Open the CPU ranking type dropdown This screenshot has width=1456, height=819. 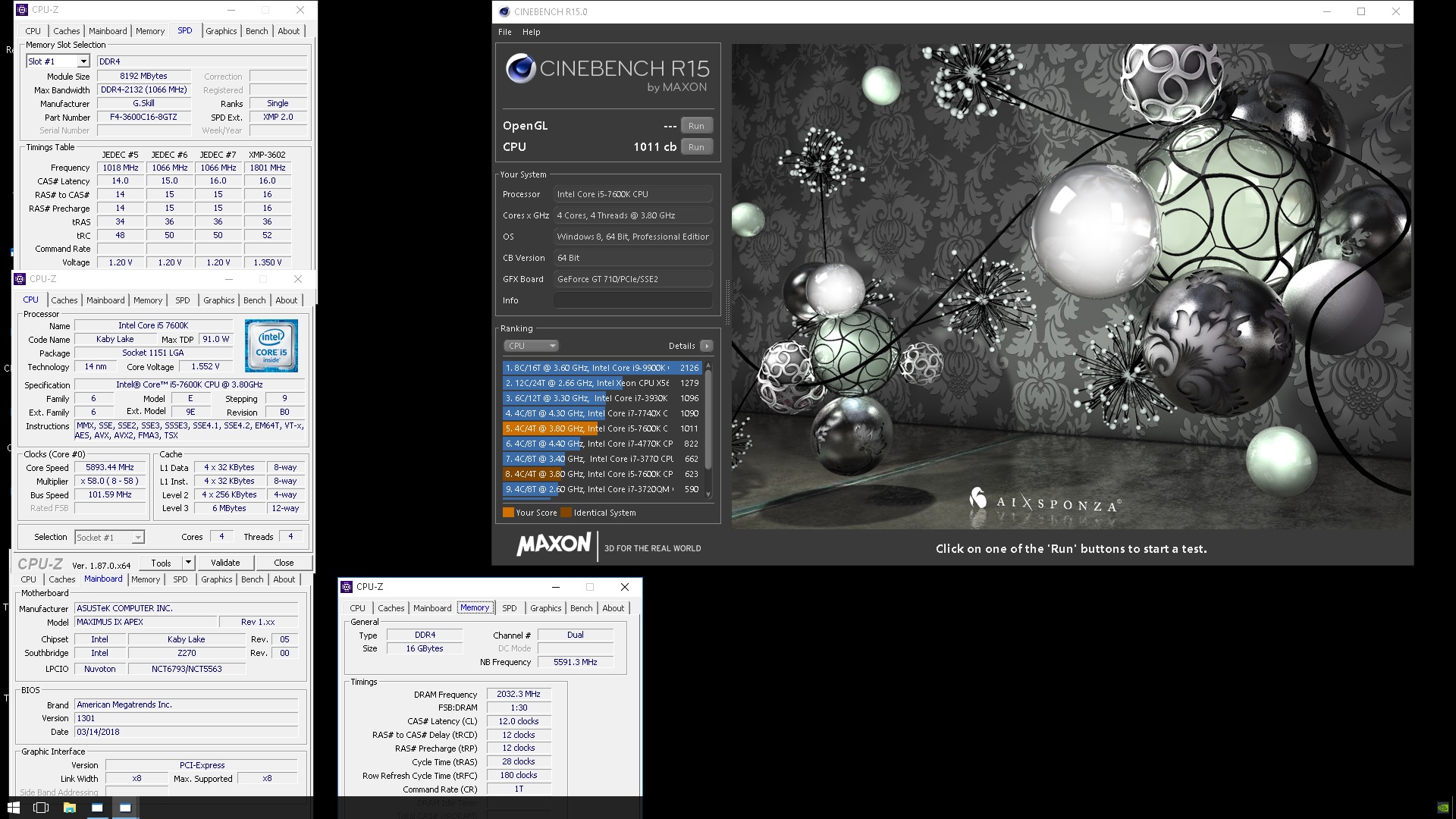tap(531, 346)
